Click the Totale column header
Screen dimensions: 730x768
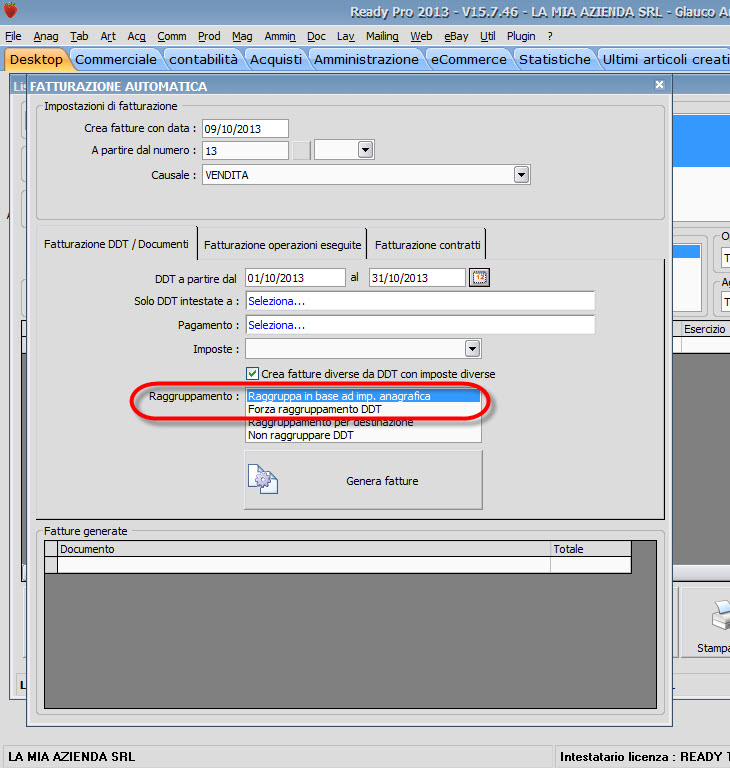coord(591,549)
